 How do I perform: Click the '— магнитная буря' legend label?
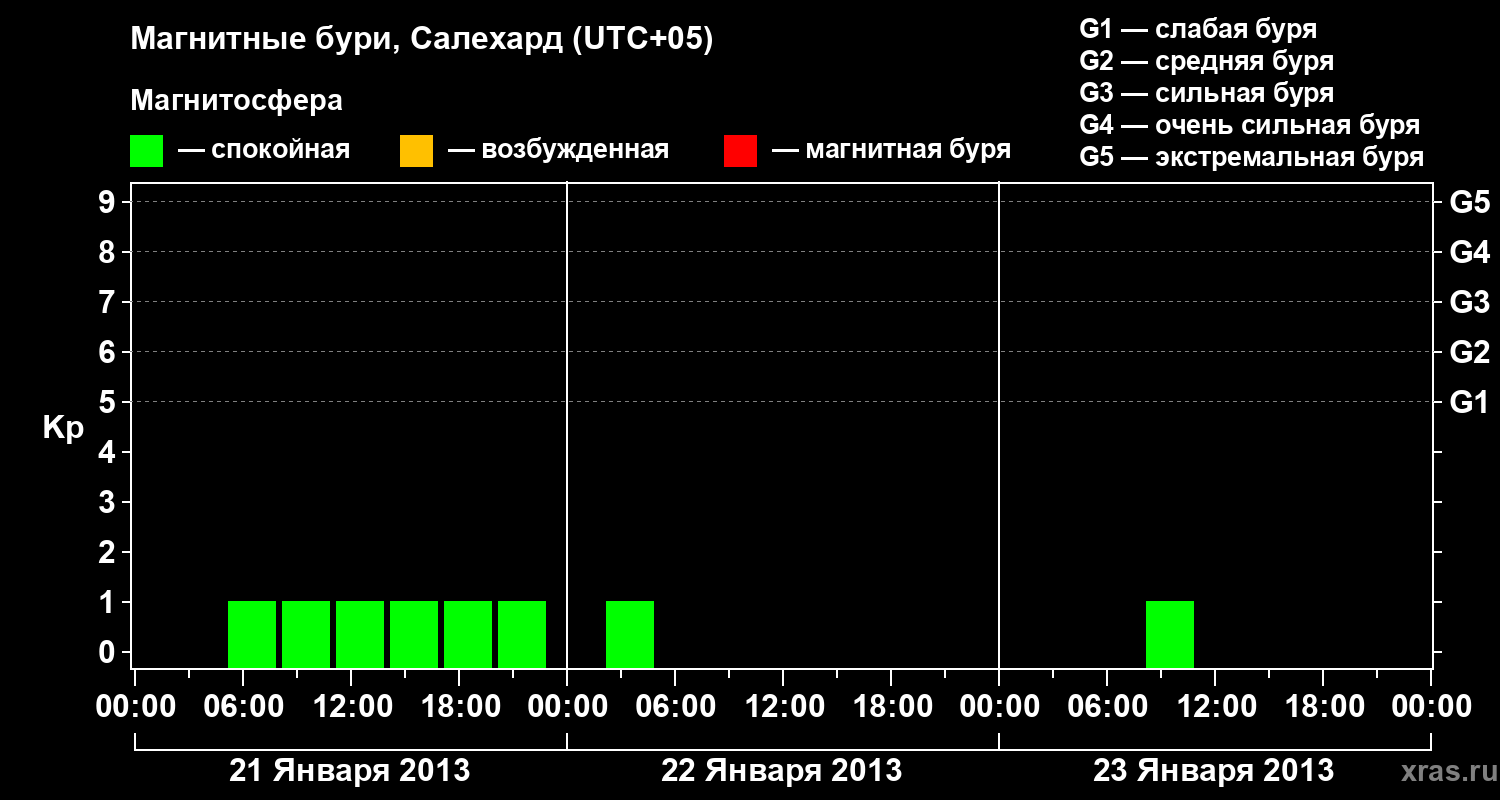892,151
